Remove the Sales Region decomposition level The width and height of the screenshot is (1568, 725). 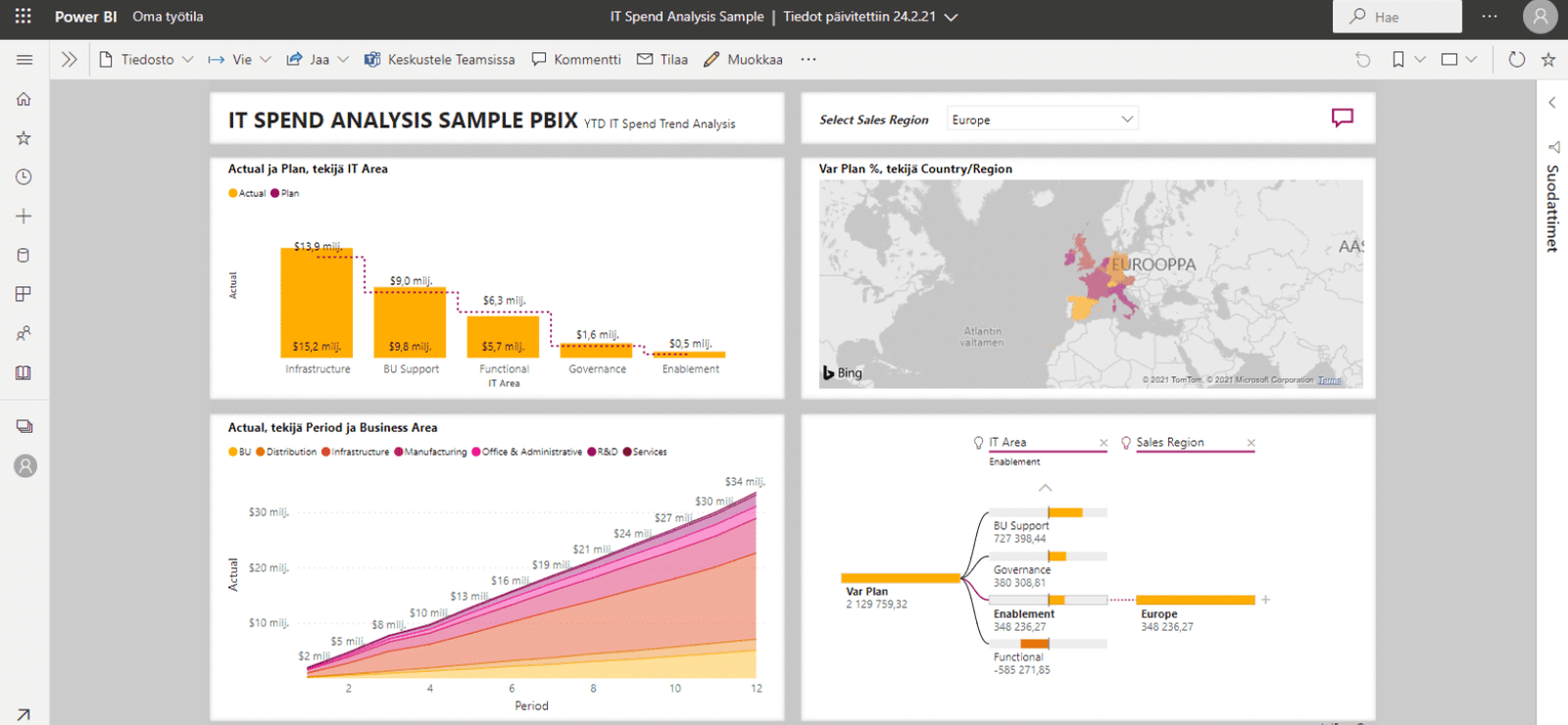[1250, 443]
